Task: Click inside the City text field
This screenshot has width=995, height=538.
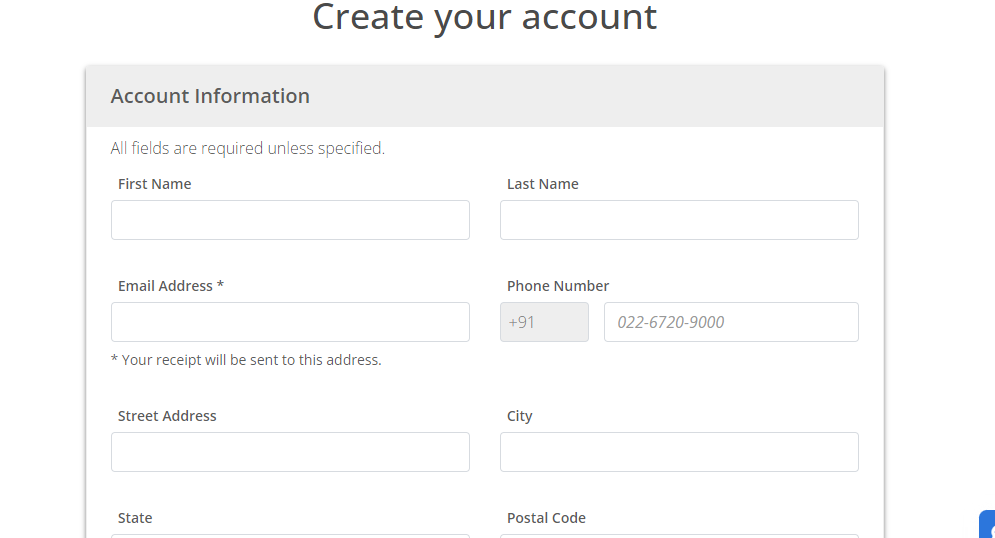Action: [679, 452]
